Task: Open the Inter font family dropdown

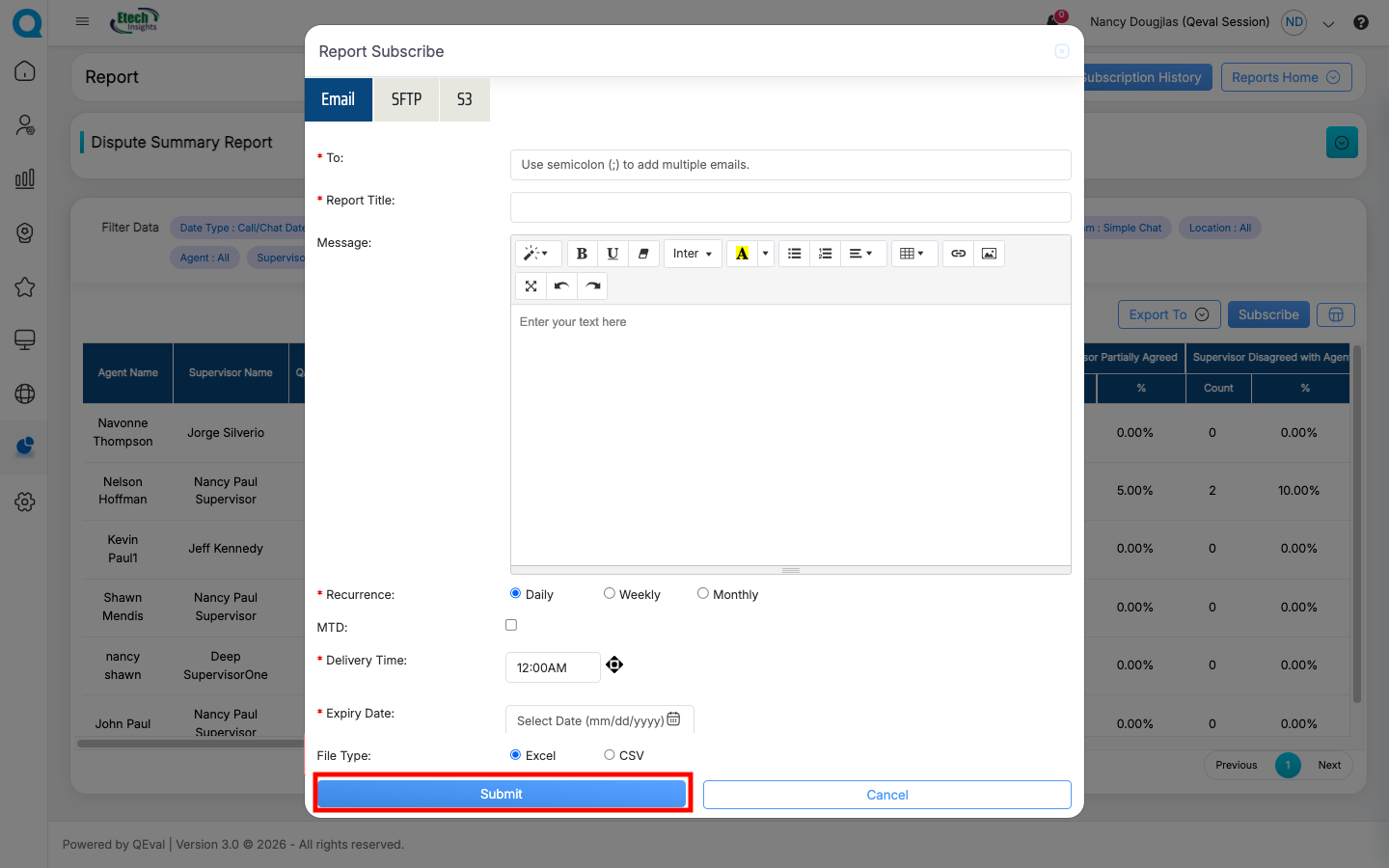Action: click(693, 254)
